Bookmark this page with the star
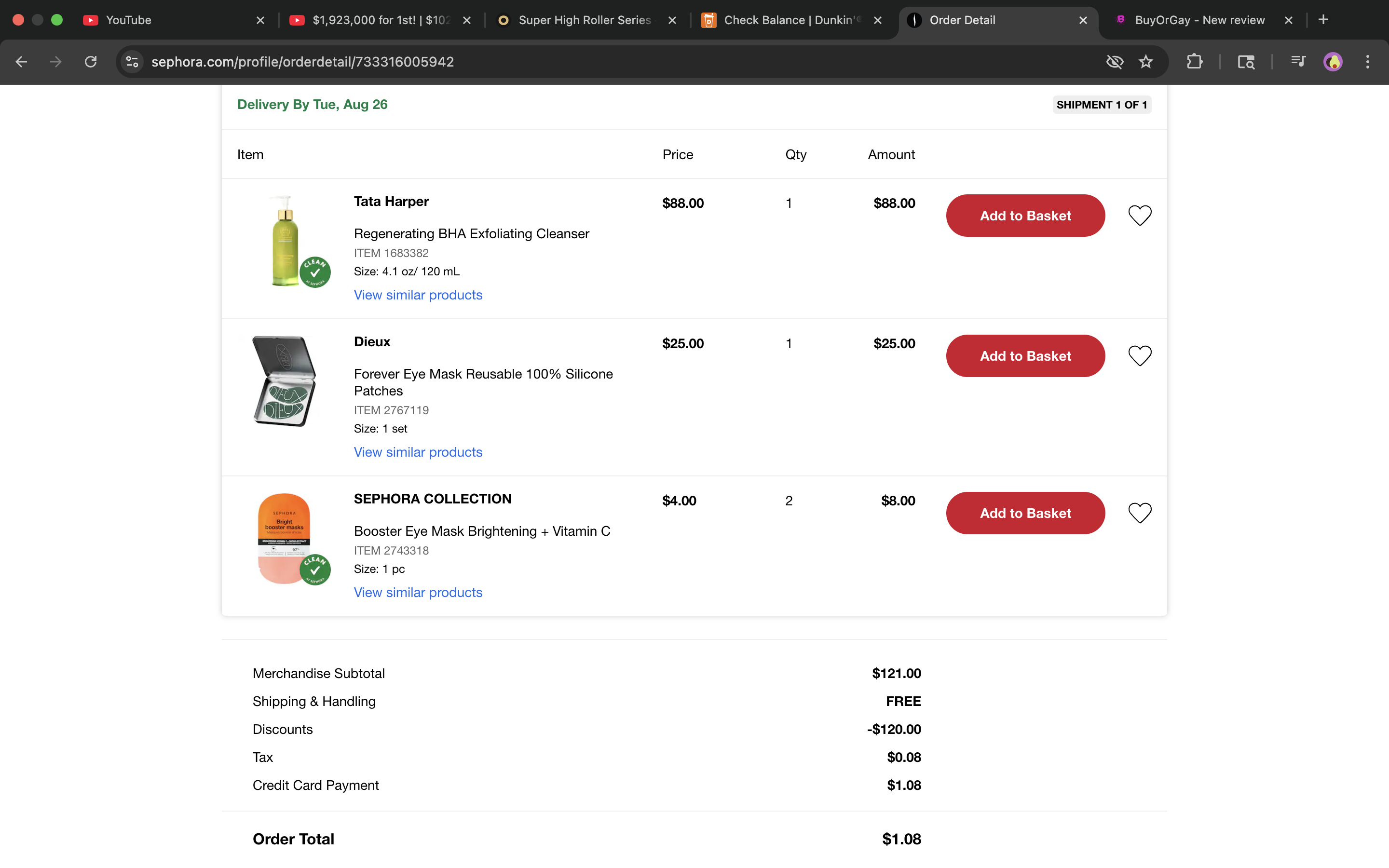The image size is (1389, 868). 1145,61
